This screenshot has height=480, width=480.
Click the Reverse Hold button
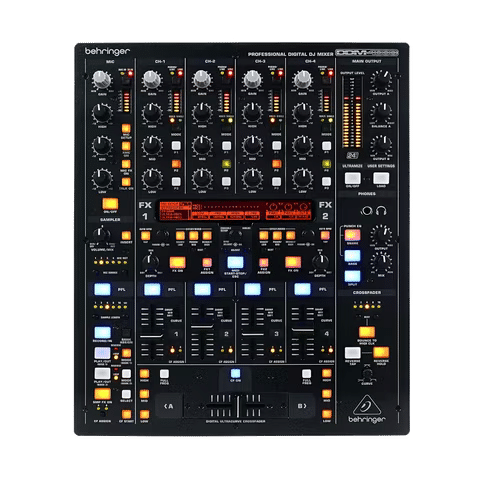click(381, 353)
